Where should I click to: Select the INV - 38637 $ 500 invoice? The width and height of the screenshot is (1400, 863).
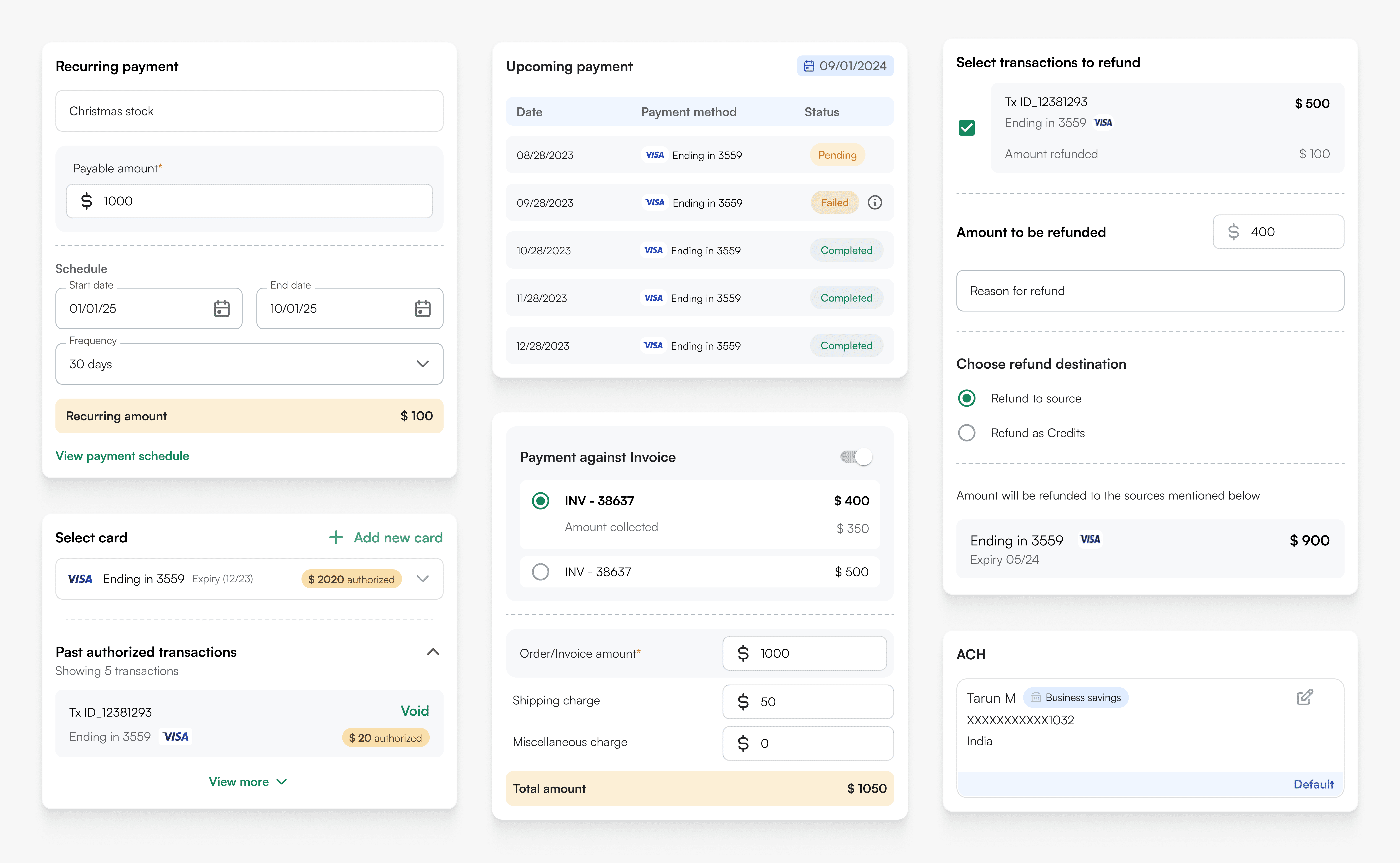[540, 571]
